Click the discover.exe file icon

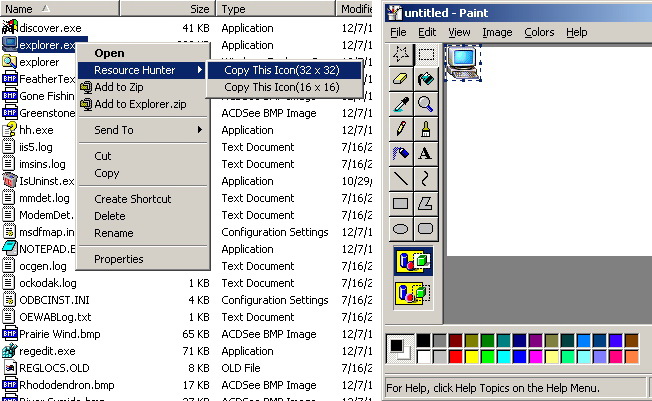tap(10, 27)
